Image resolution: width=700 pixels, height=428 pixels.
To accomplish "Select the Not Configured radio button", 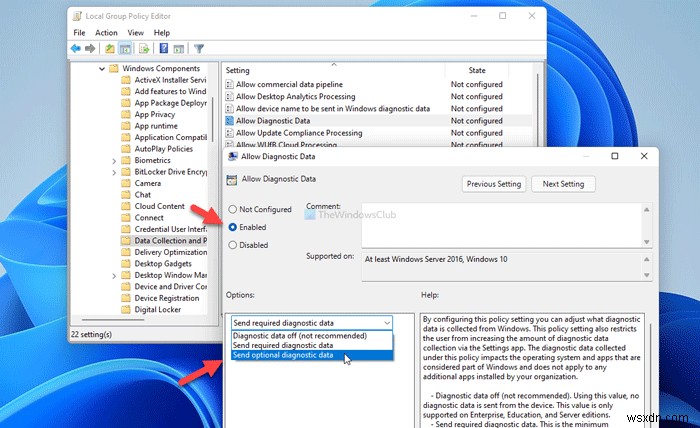I will (233, 209).
